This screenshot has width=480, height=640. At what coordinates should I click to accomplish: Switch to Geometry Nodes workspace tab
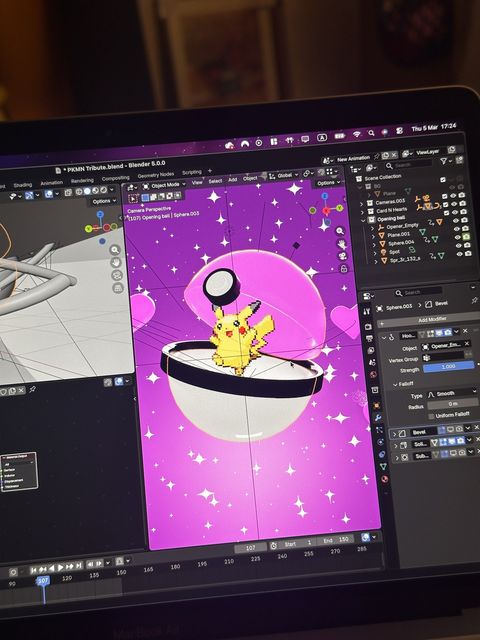tap(156, 175)
